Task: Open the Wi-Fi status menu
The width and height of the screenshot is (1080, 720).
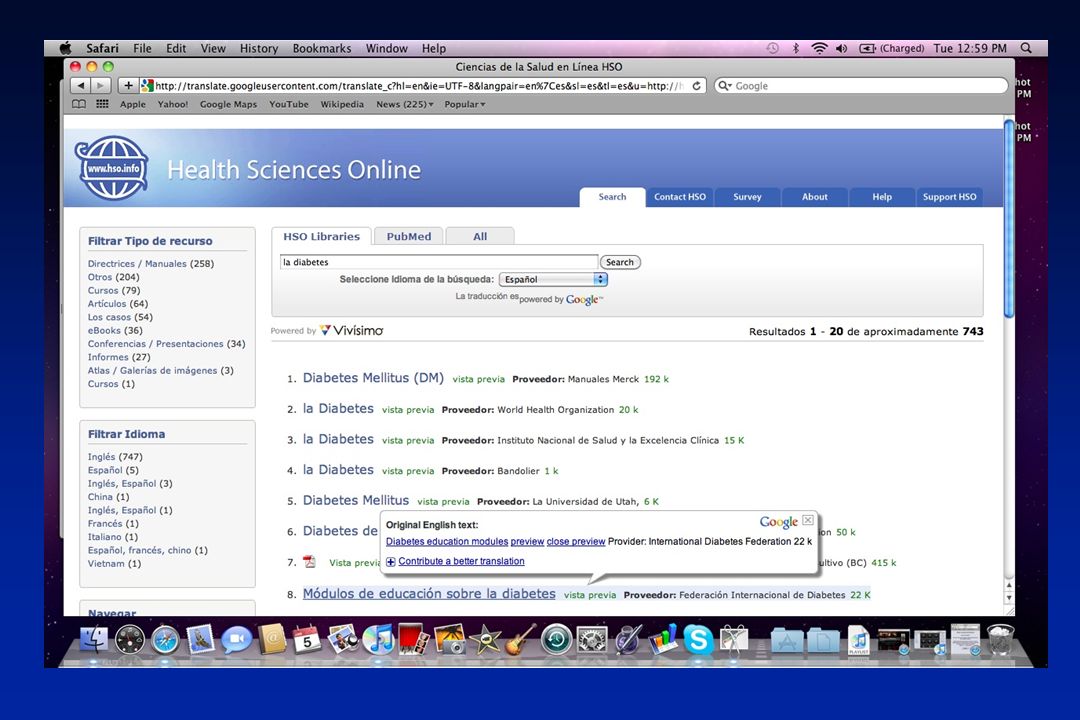Action: click(819, 48)
